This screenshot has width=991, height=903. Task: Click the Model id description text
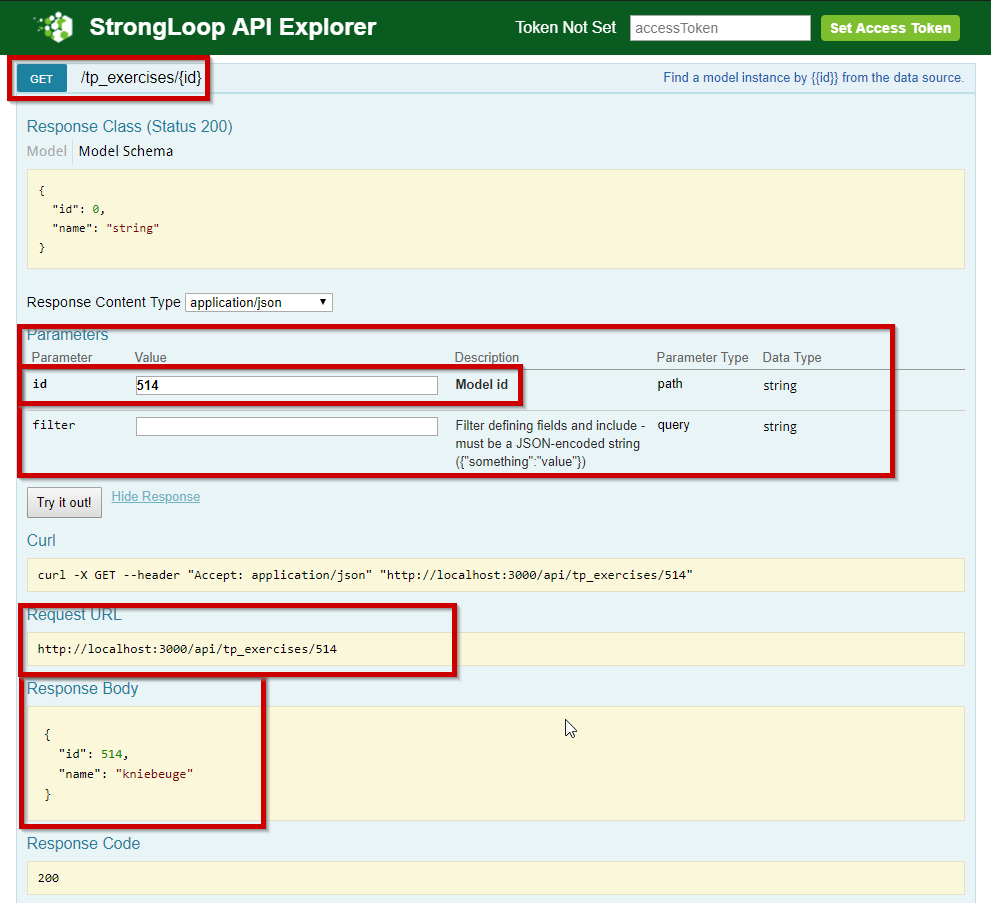pyautogui.click(x=482, y=384)
